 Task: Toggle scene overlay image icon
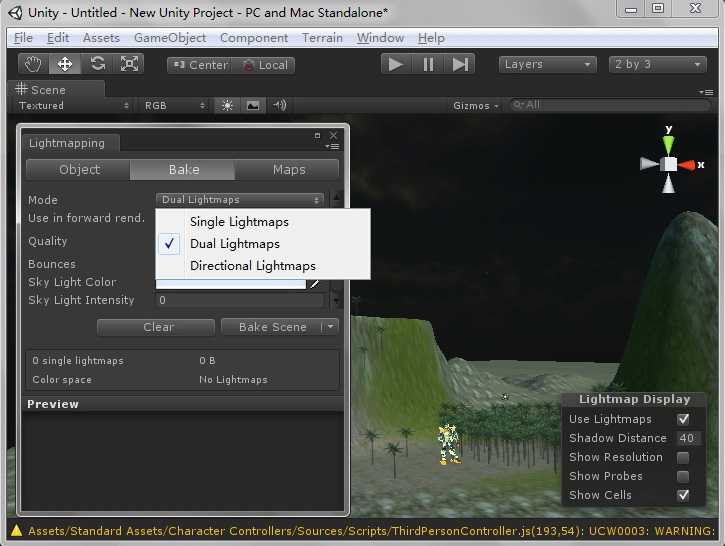click(253, 105)
